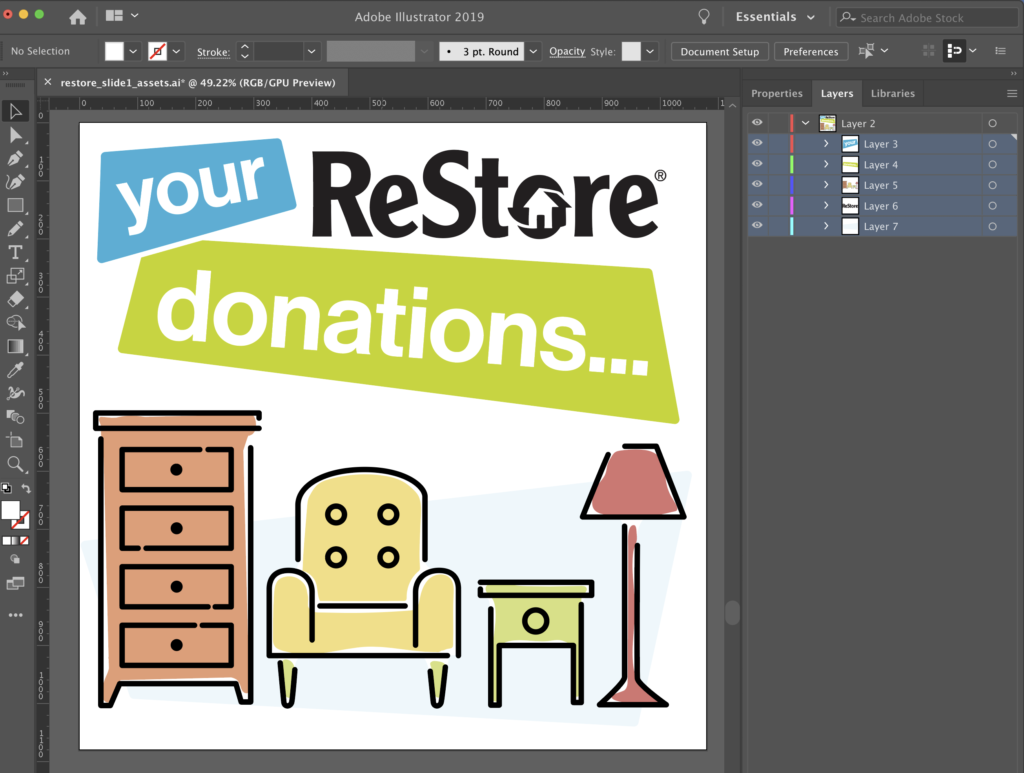Activate the Zoom tool

pos(16,464)
